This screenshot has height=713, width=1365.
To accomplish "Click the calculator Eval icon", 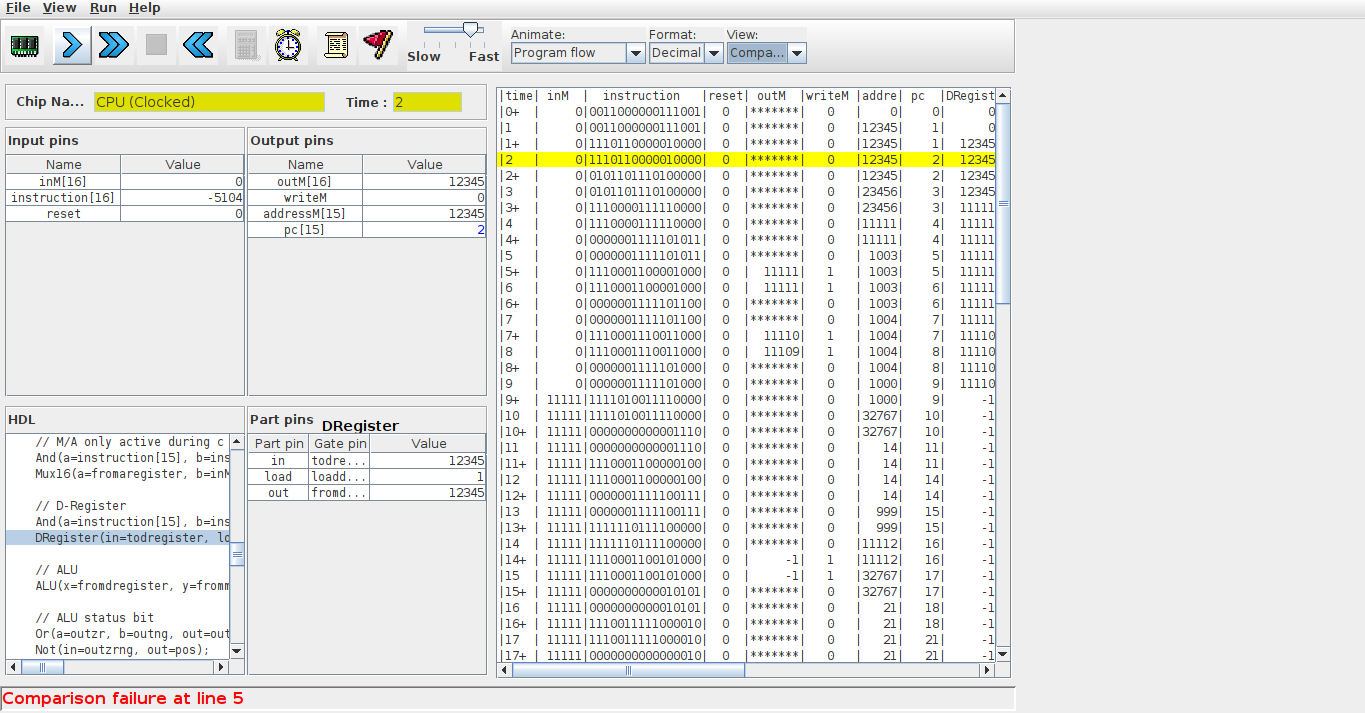I will point(246,45).
